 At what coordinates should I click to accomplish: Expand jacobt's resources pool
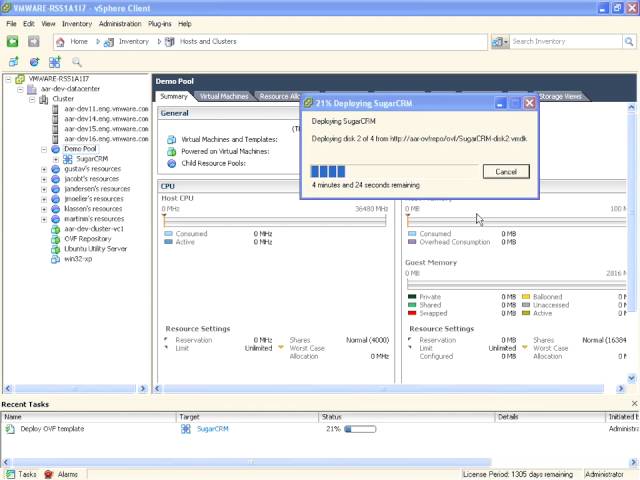pyautogui.click(x=44, y=179)
